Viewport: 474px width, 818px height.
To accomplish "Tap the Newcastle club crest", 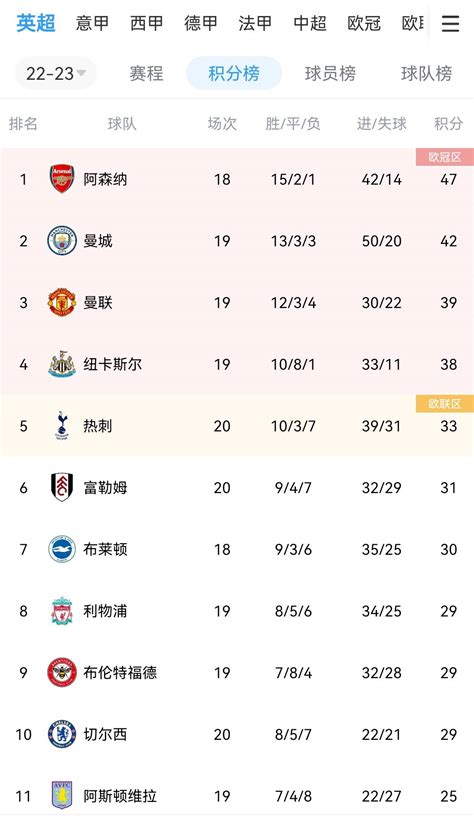I will point(62,364).
